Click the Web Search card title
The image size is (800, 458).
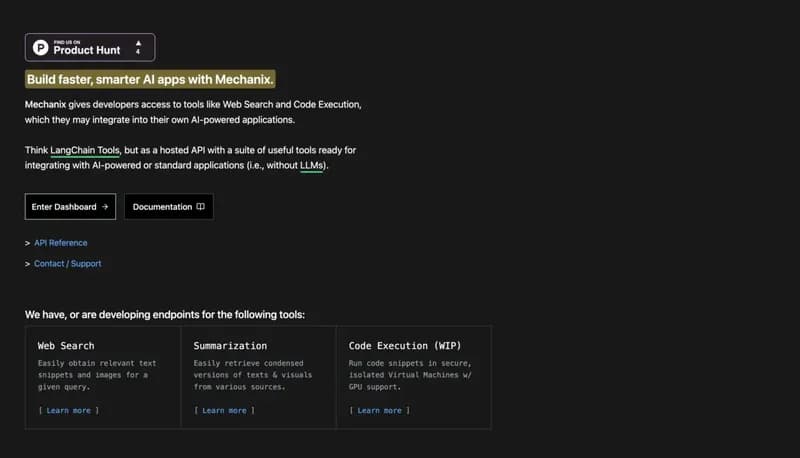click(x=66, y=346)
